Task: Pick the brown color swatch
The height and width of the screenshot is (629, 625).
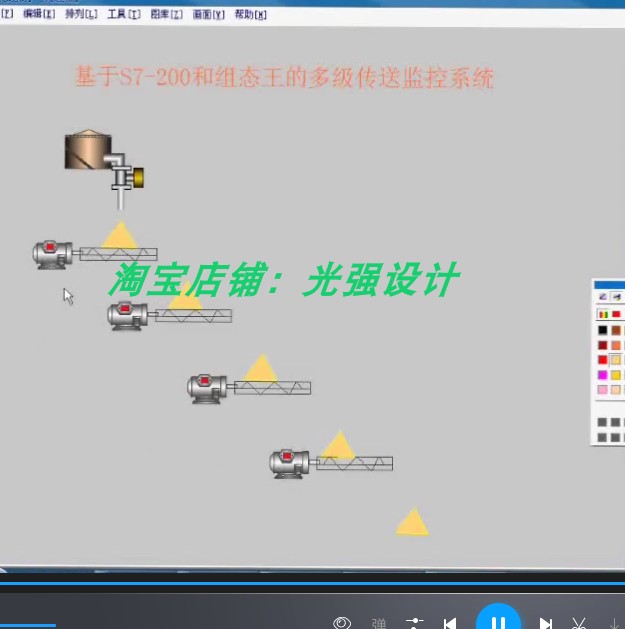Action: pos(616,330)
